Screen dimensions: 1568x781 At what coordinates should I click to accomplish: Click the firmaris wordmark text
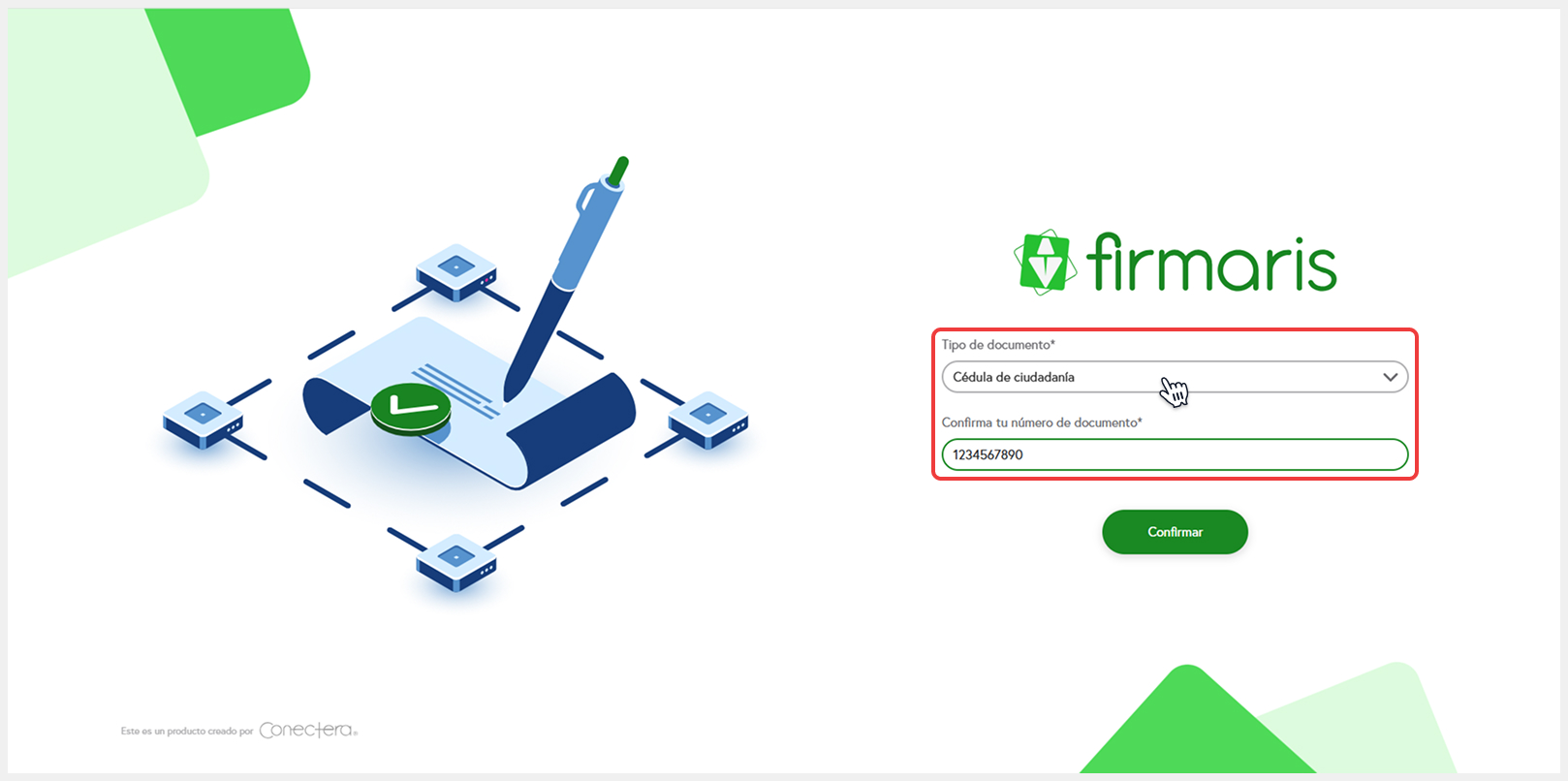tap(1211, 262)
